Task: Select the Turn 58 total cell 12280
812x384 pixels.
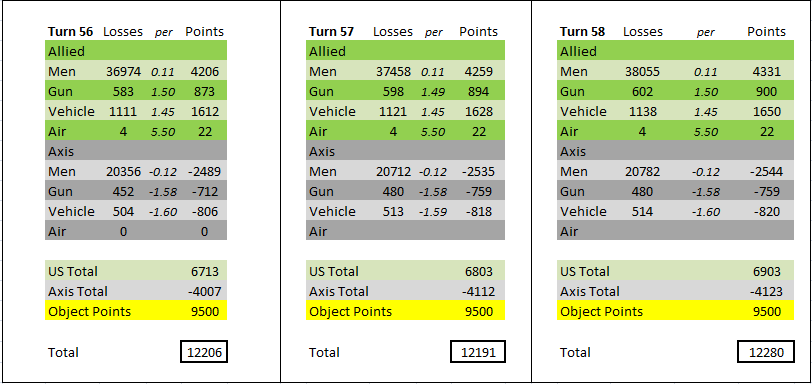Action: 766,352
